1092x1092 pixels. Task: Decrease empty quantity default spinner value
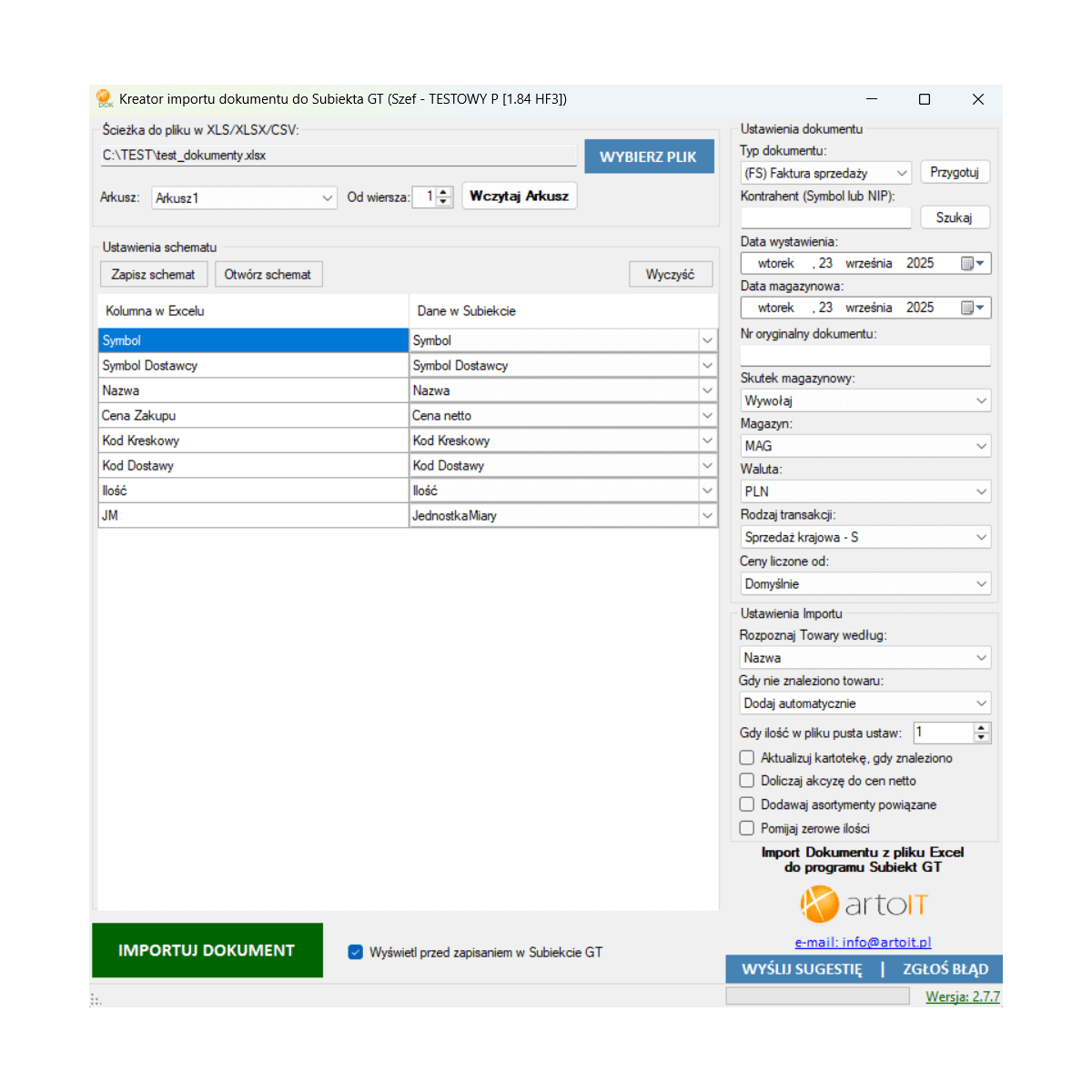[981, 737]
